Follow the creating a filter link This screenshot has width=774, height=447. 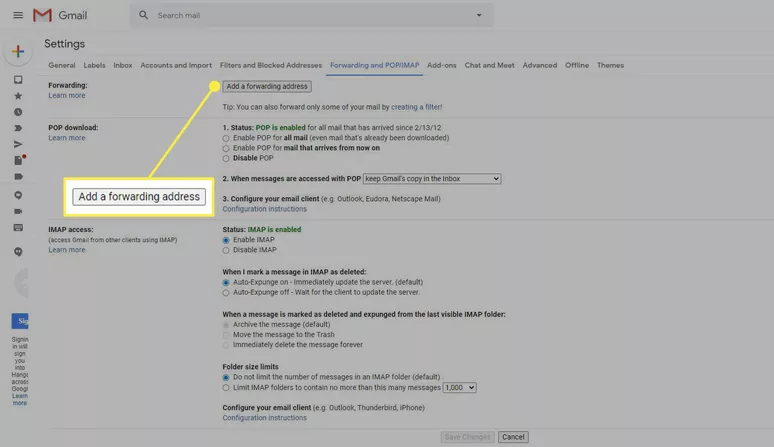pos(417,107)
